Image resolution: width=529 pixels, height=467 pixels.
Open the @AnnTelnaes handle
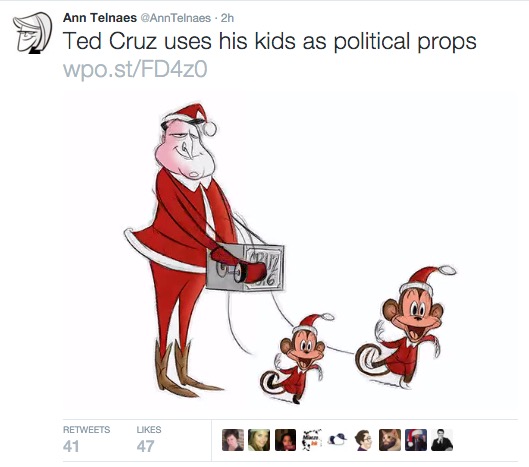(x=175, y=18)
